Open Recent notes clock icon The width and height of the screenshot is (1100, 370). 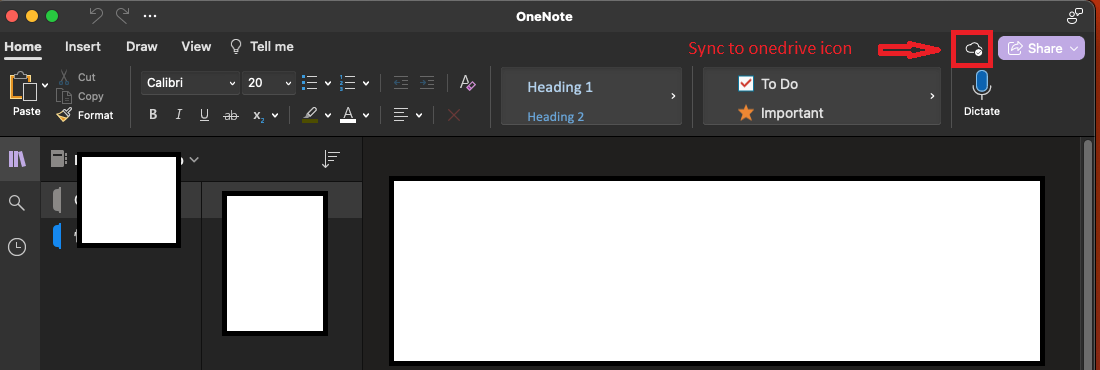click(x=17, y=247)
